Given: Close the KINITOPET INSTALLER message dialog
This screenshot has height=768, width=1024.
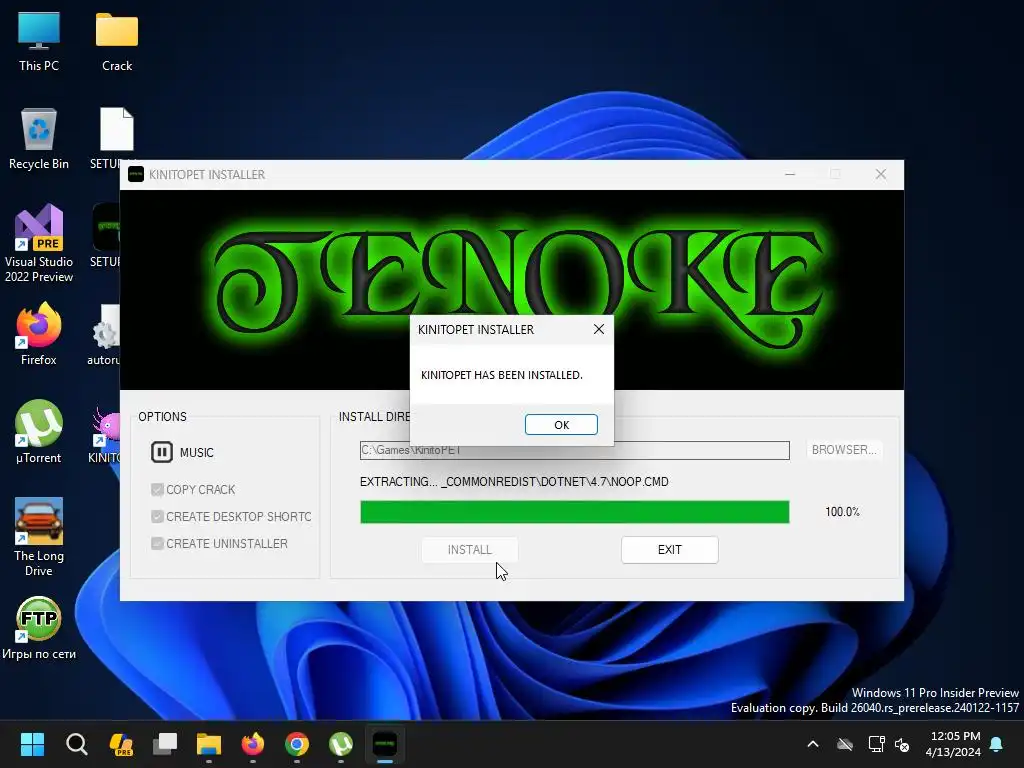Looking at the screenshot, I should 599,329.
